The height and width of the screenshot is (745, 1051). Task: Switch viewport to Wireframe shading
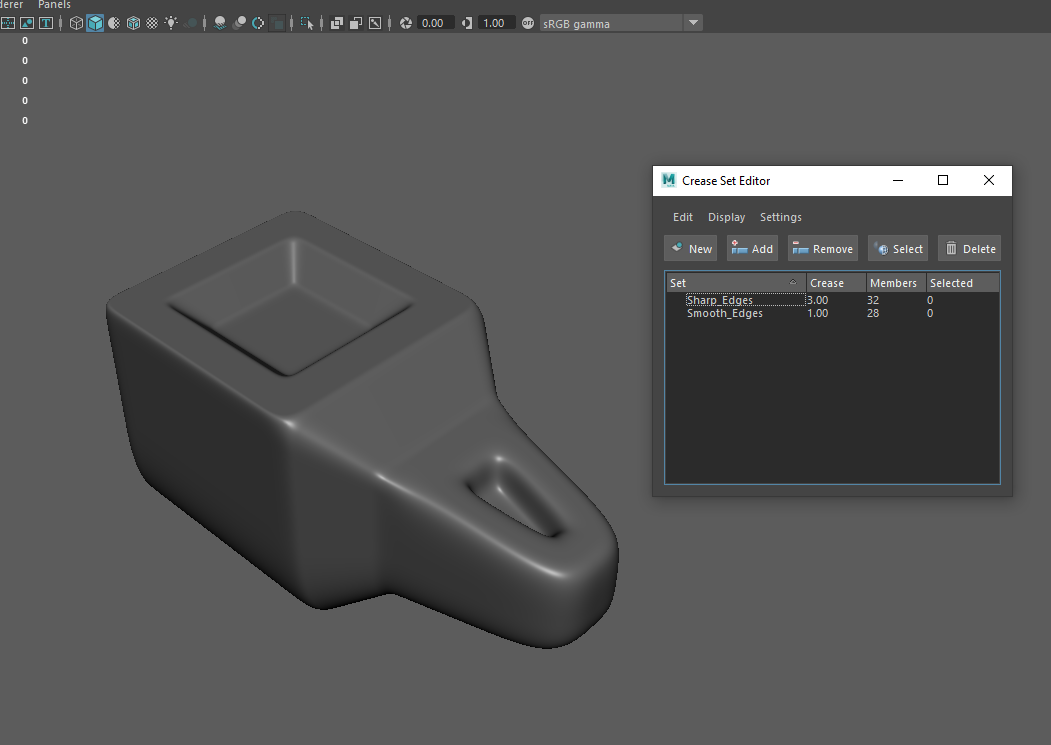[x=76, y=23]
